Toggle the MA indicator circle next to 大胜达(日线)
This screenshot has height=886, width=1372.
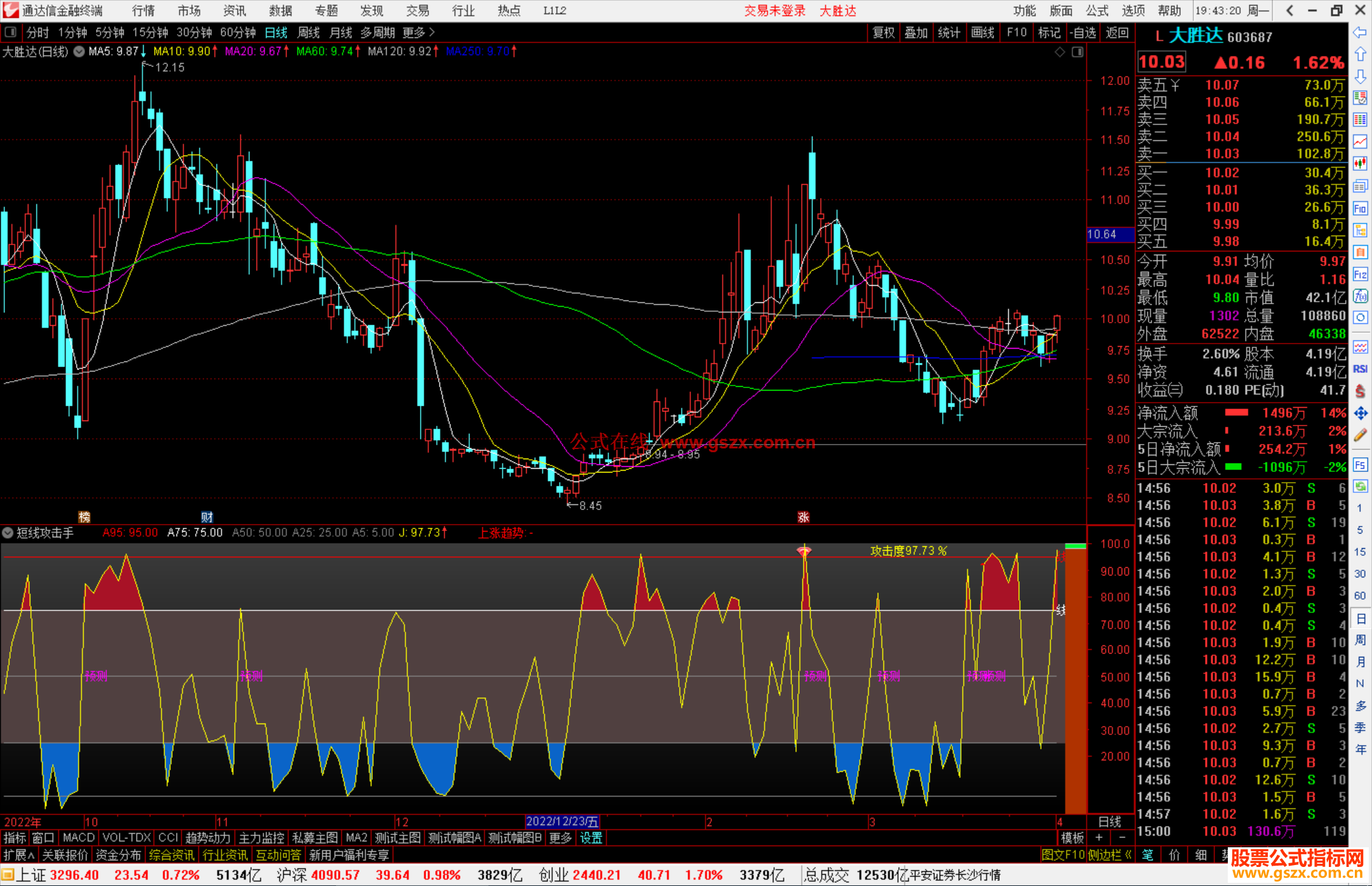79,51
